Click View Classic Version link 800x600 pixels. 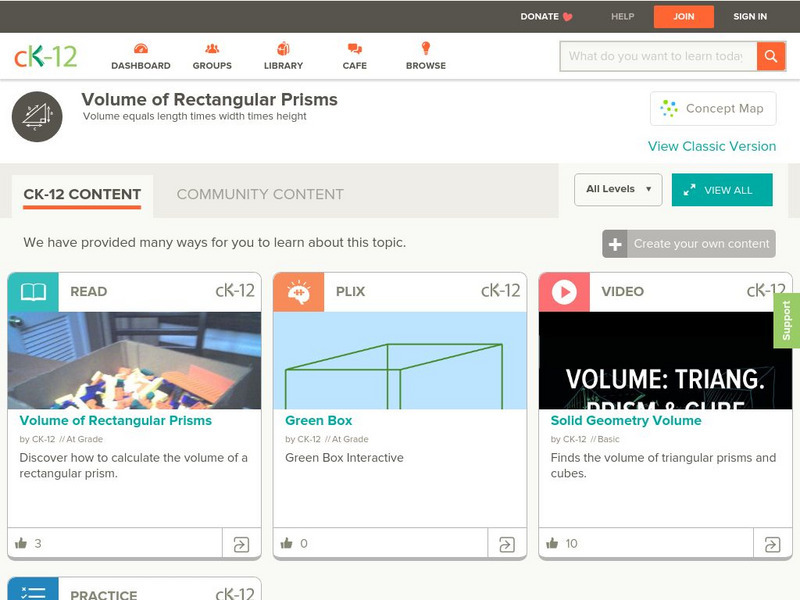712,146
